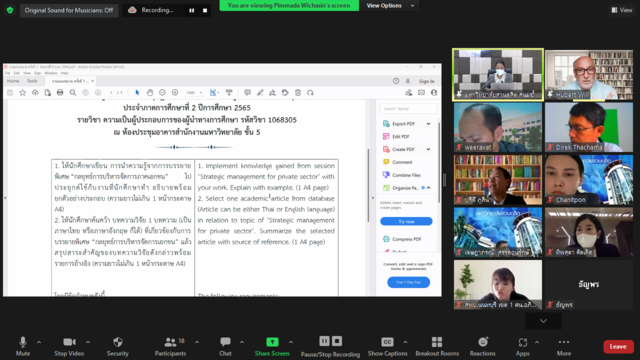Open Breakout Rooms
The height and width of the screenshot is (360, 640).
[x=437, y=347]
